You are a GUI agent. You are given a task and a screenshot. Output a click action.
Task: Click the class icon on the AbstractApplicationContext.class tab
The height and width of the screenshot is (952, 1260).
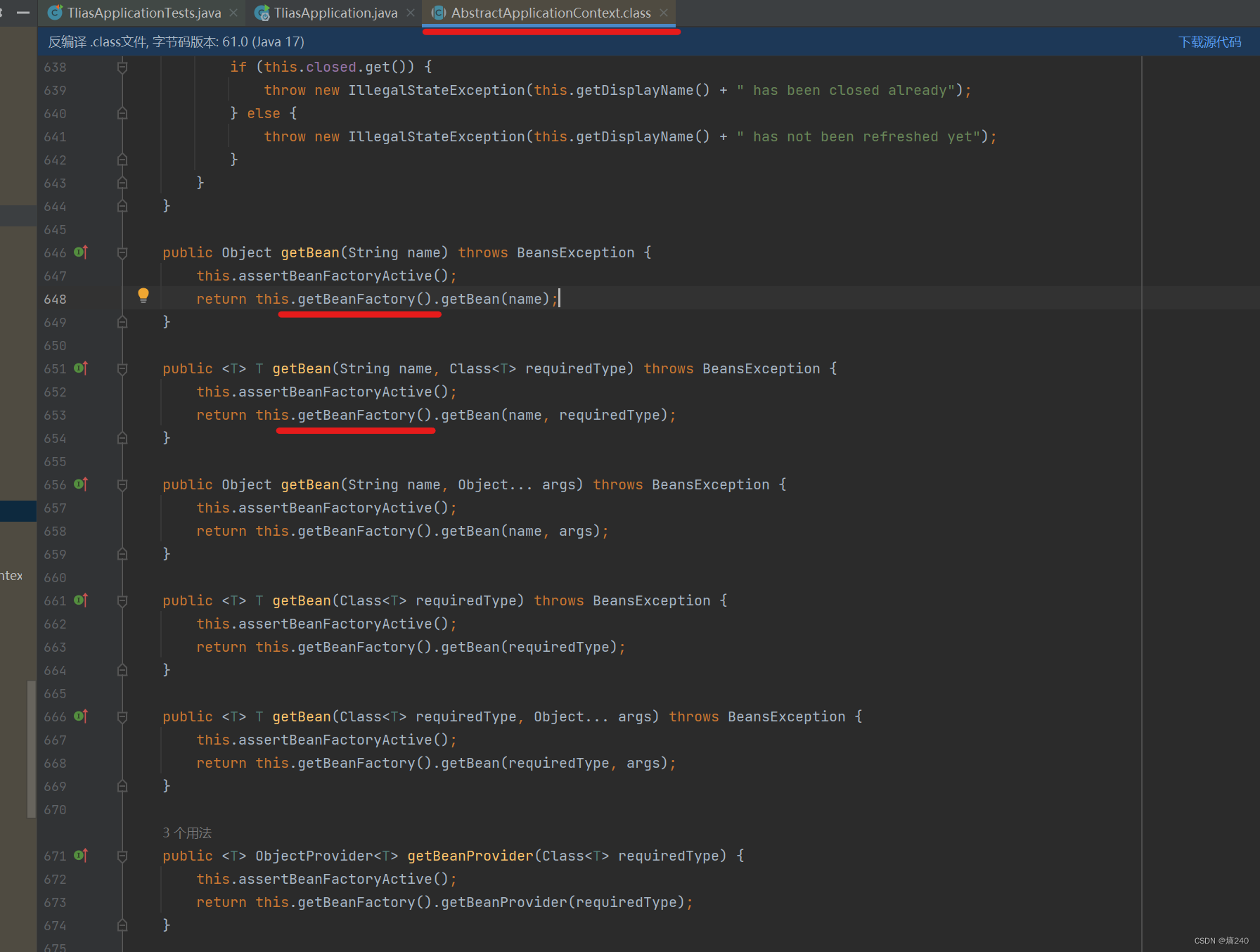[x=439, y=12]
